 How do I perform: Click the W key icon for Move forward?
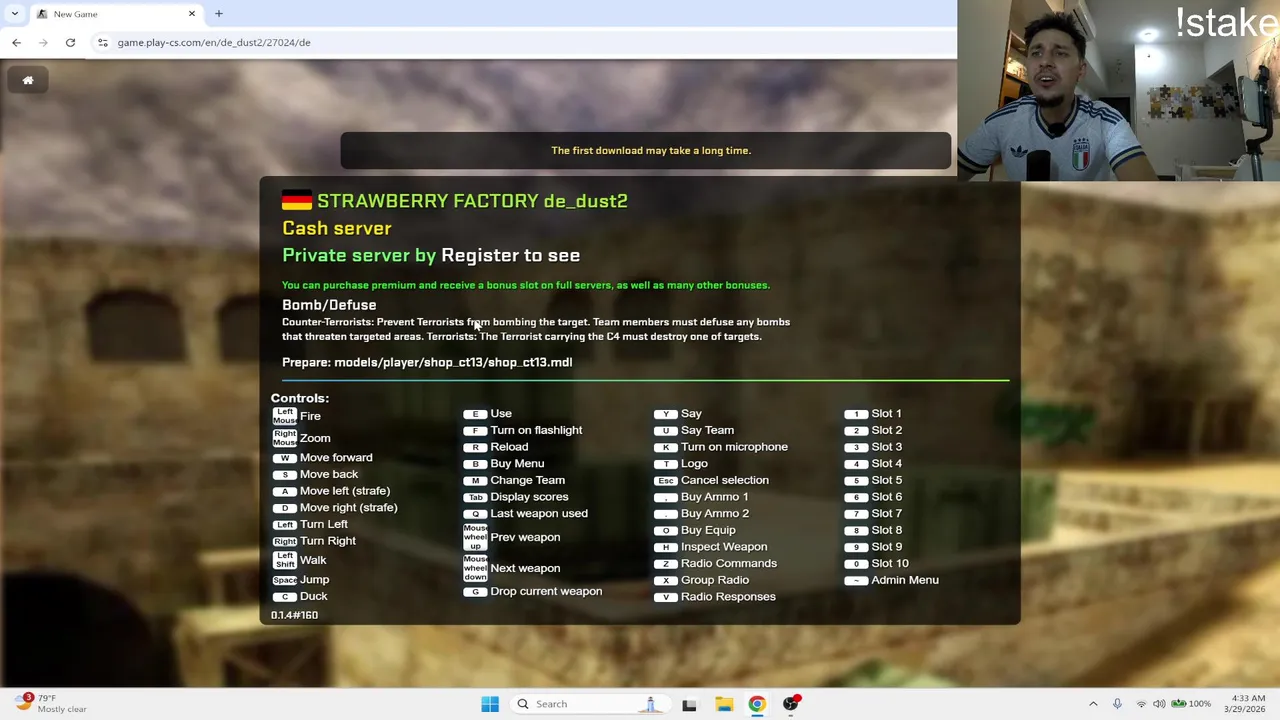click(x=284, y=458)
